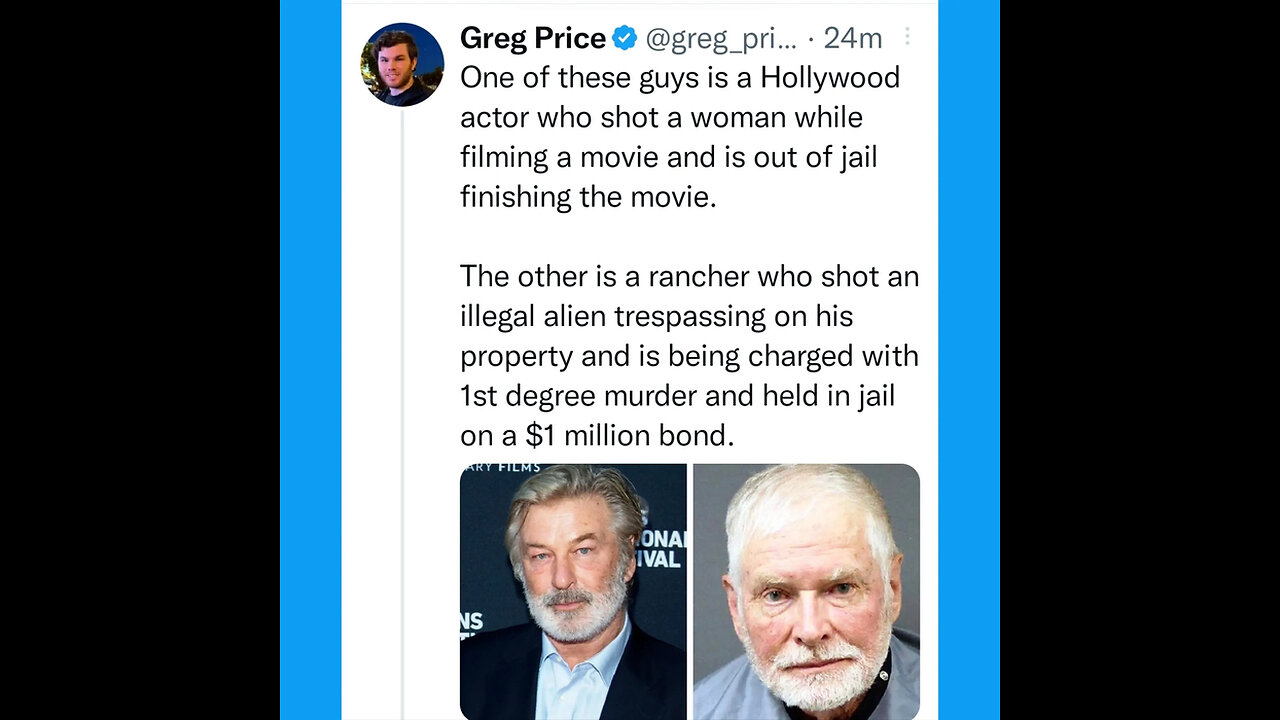
Task: Enlarge the right photo with gray backdrop
Action: [806, 592]
